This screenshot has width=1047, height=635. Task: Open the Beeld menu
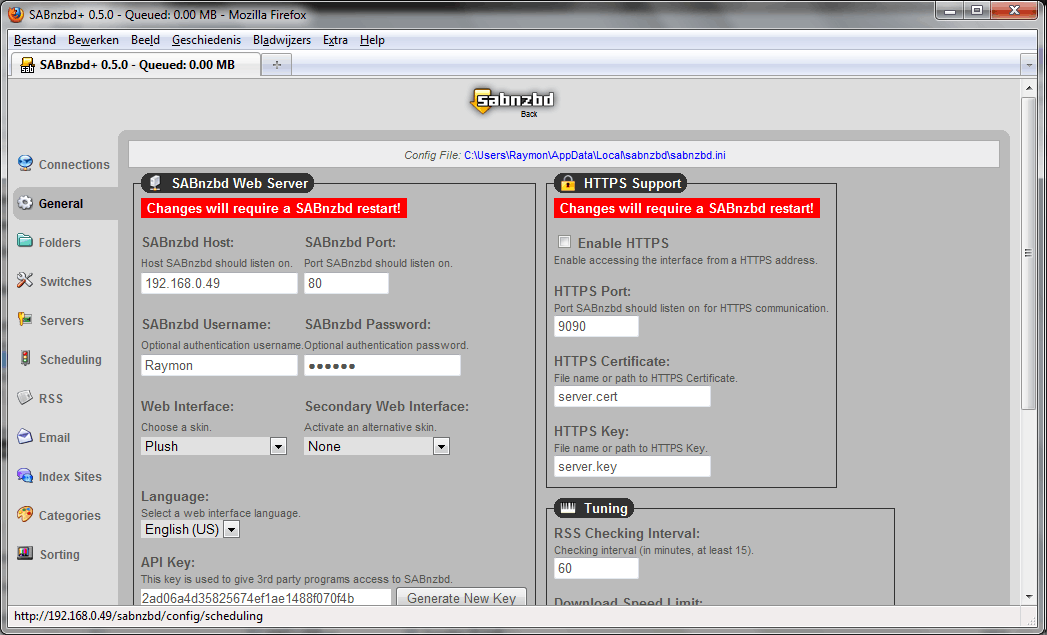(x=145, y=40)
